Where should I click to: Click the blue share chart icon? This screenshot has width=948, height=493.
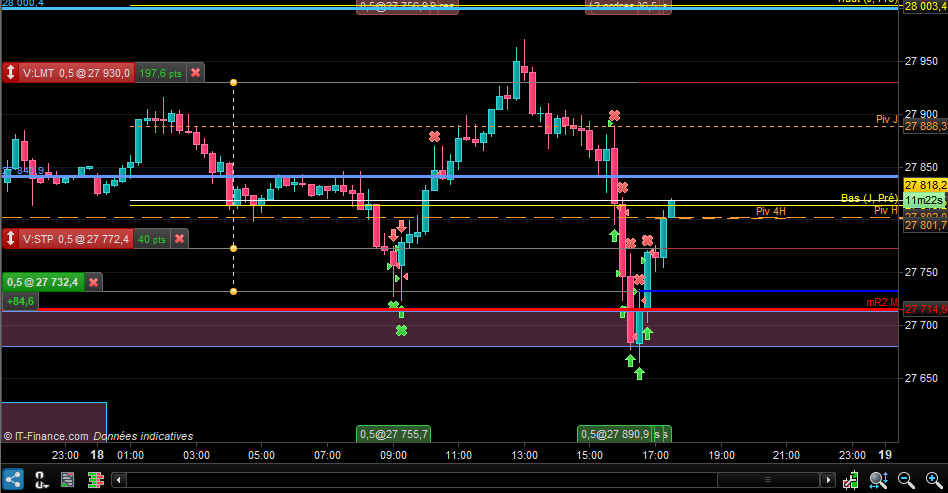[x=13, y=480]
